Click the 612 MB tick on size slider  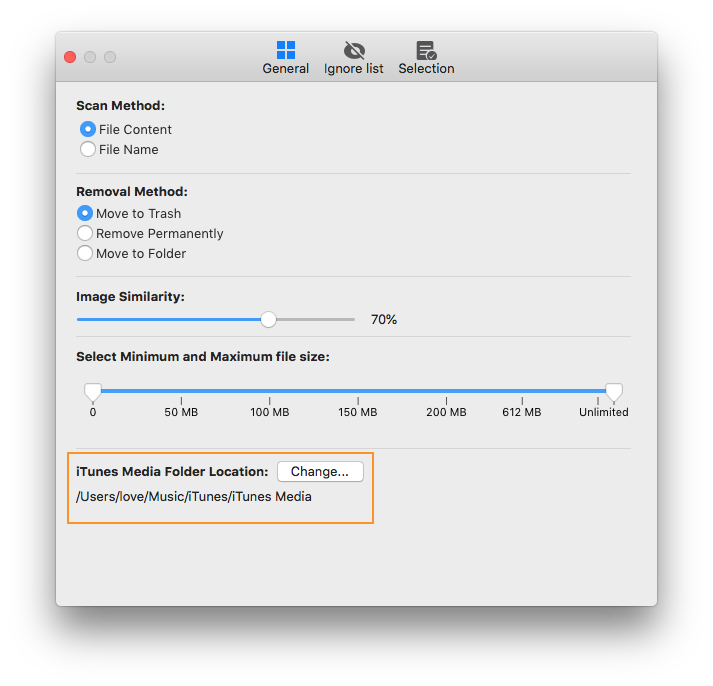522,401
